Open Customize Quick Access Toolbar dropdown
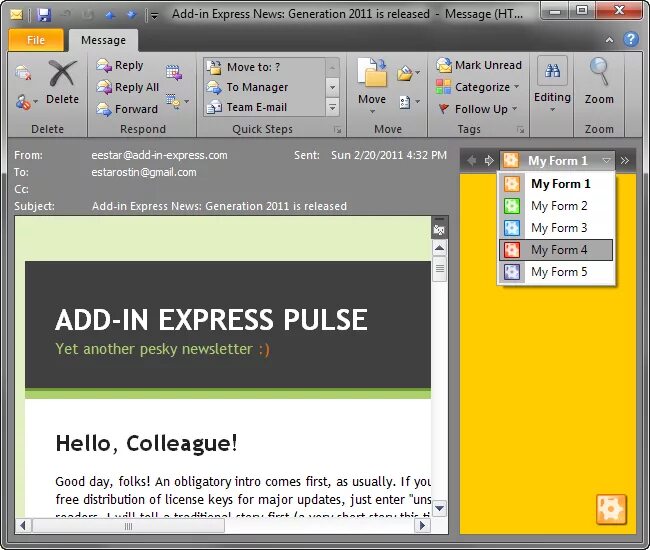This screenshot has width=650, height=550. pyautogui.click(x=155, y=16)
